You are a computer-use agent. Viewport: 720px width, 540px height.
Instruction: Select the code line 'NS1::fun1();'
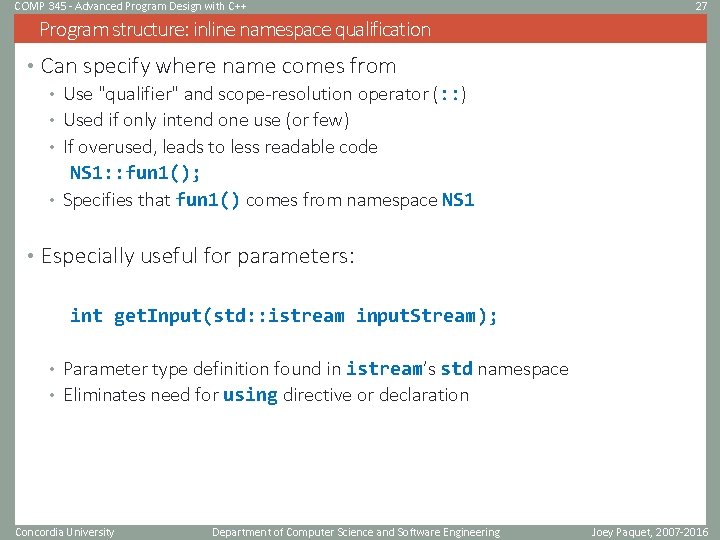tap(135, 173)
